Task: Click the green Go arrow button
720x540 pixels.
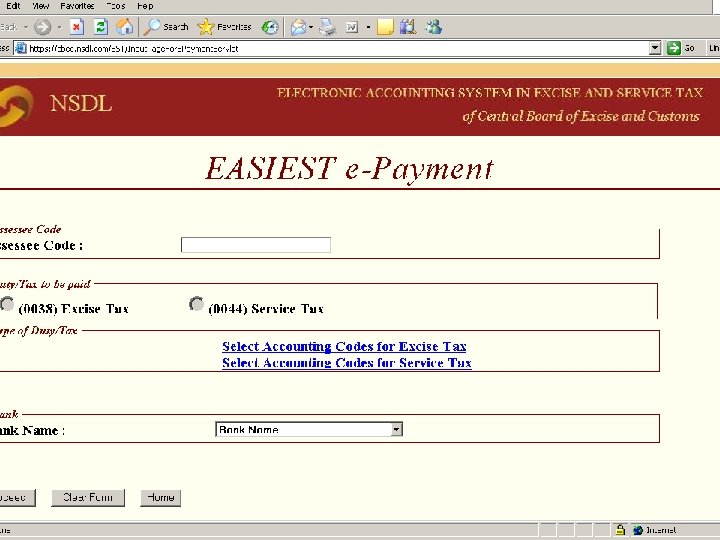Action: click(x=674, y=48)
